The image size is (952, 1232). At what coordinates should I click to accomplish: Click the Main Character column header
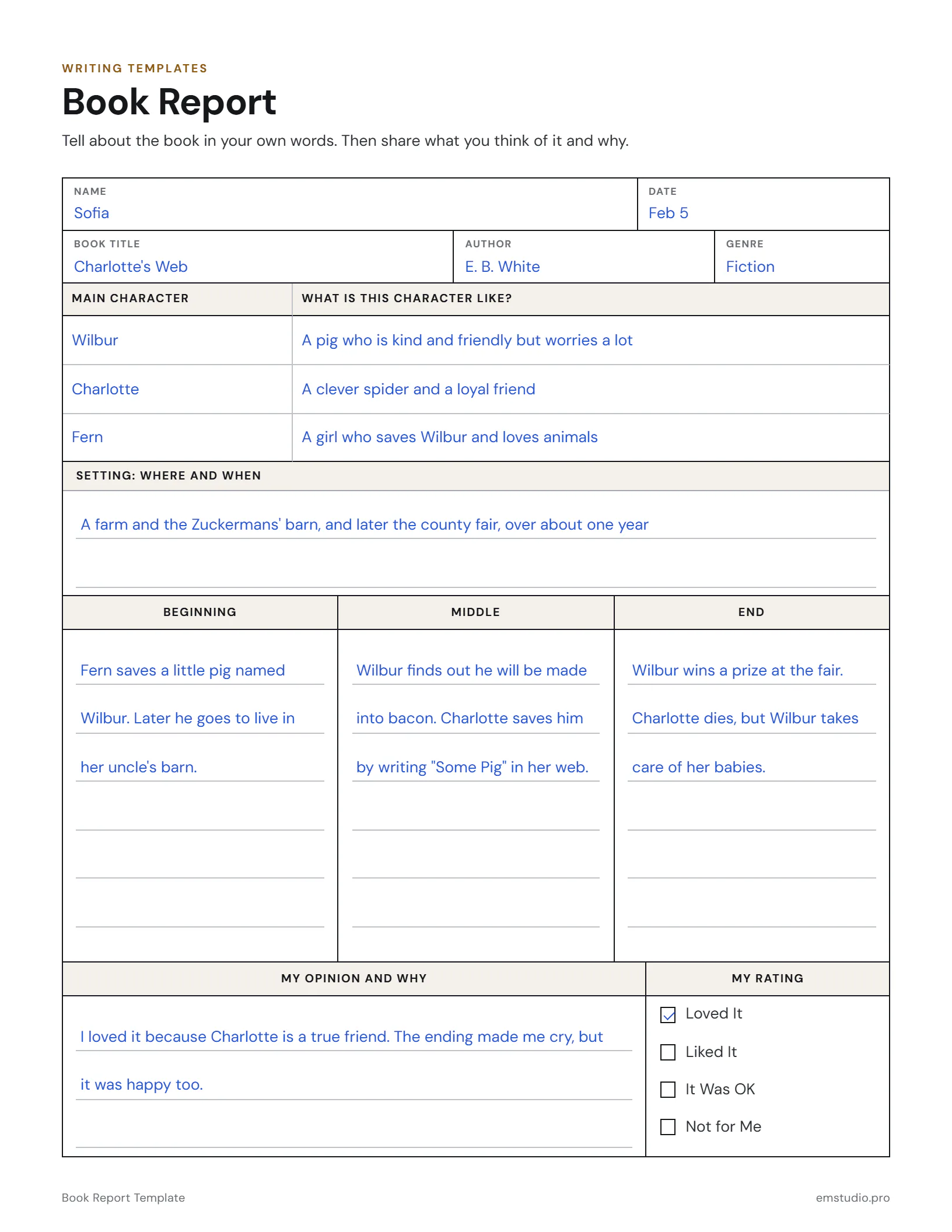pyautogui.click(x=177, y=299)
